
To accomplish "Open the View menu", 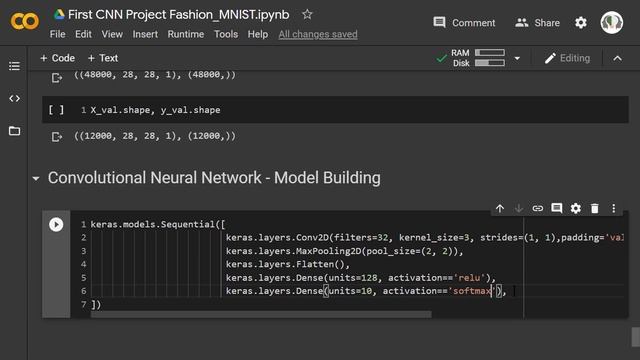I will click(112, 34).
